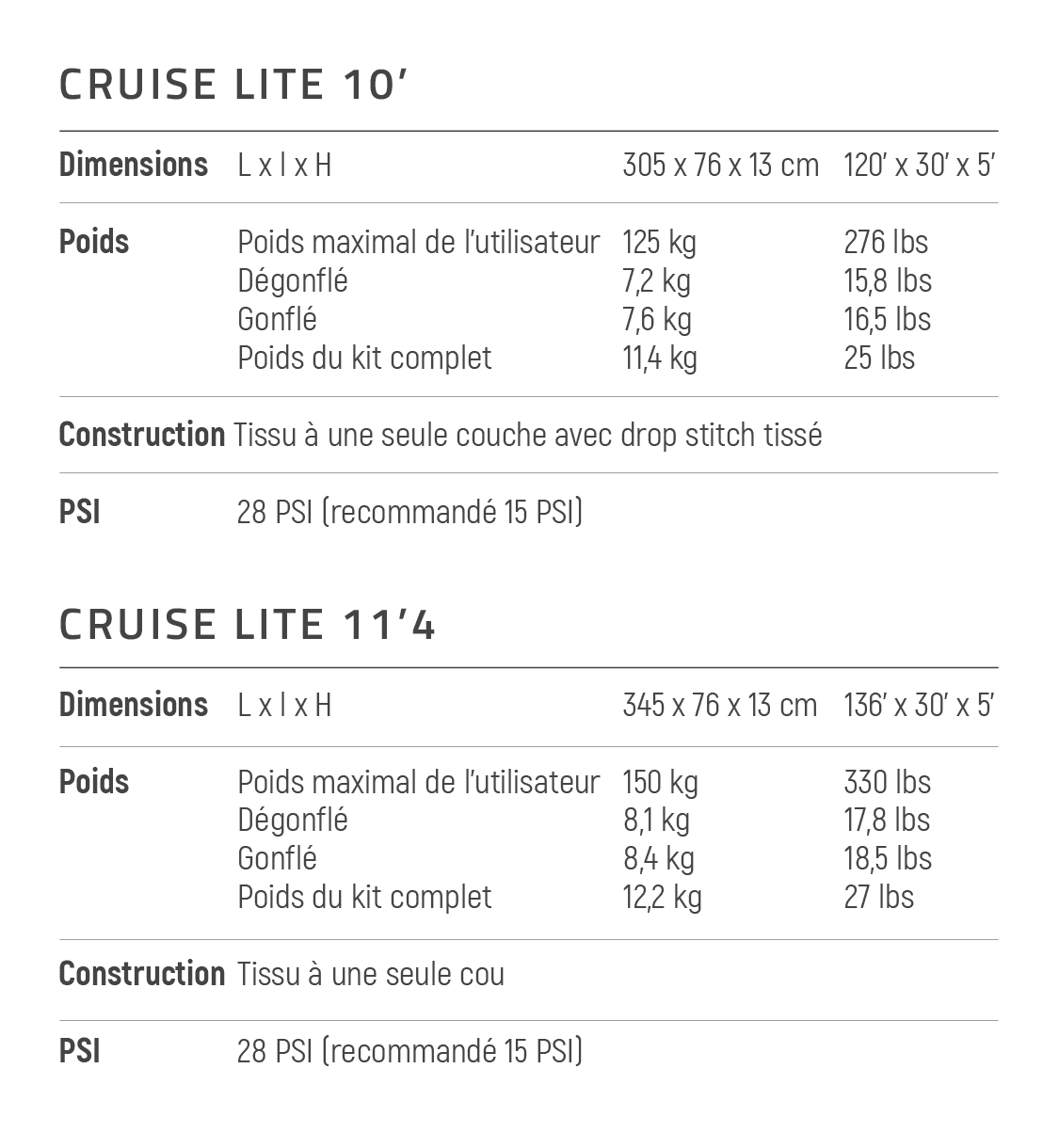This screenshot has width=1059, height=1148.
Task: Click the 8,1 kg deflated weight
Action: pos(656,821)
